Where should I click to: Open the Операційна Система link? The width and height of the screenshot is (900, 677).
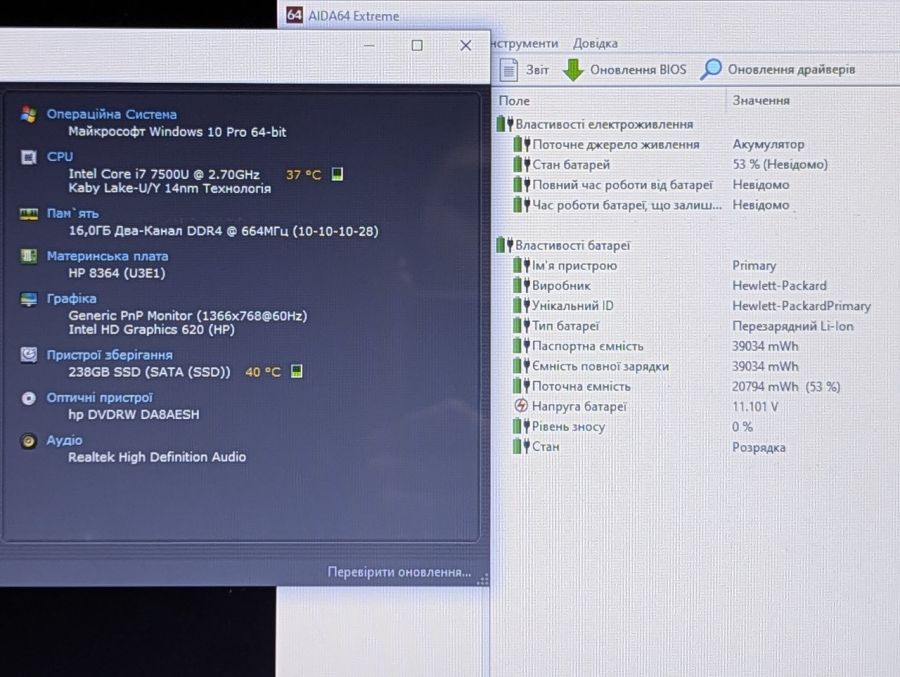point(111,114)
